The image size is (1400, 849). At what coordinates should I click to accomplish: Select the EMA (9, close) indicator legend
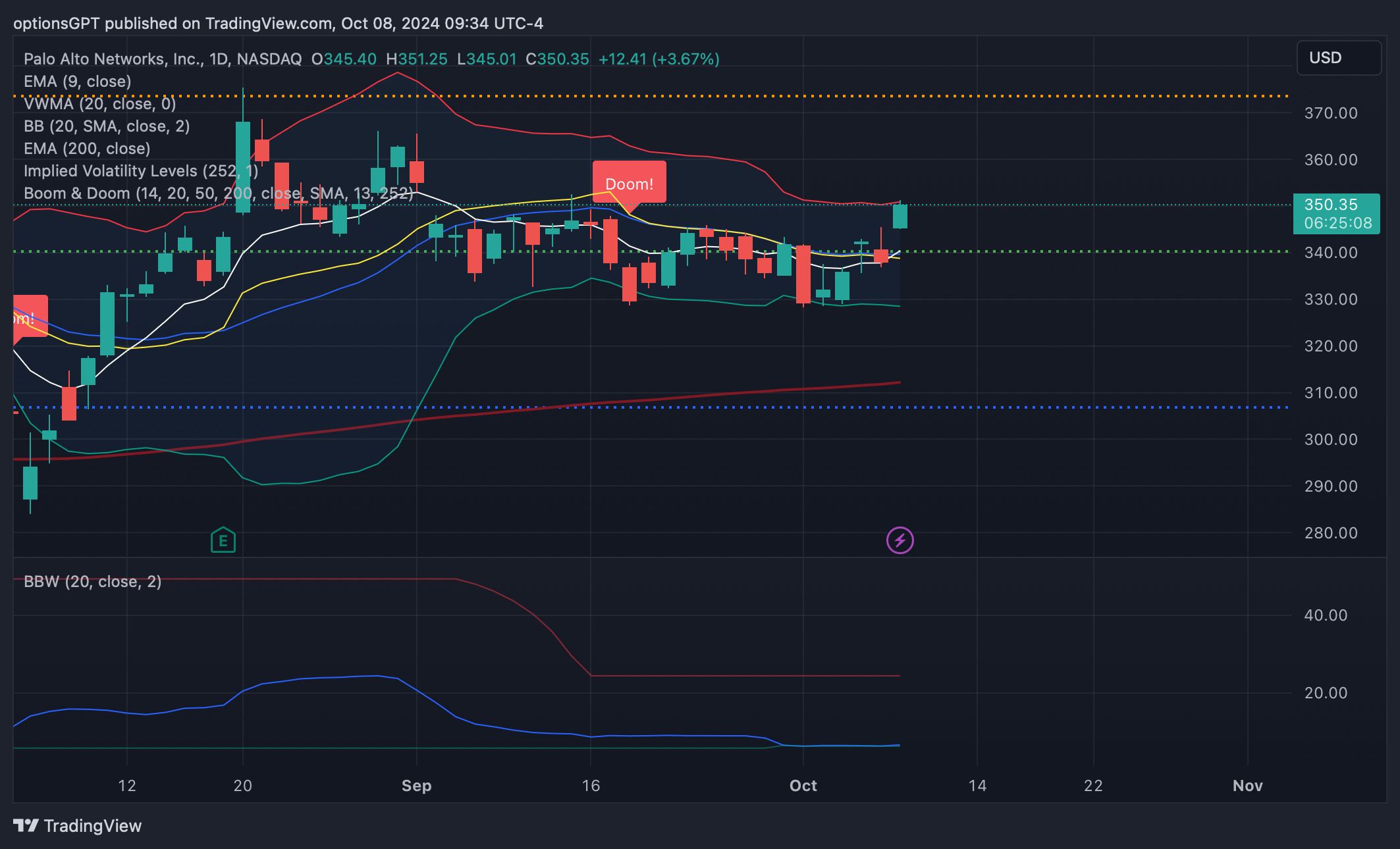78,82
